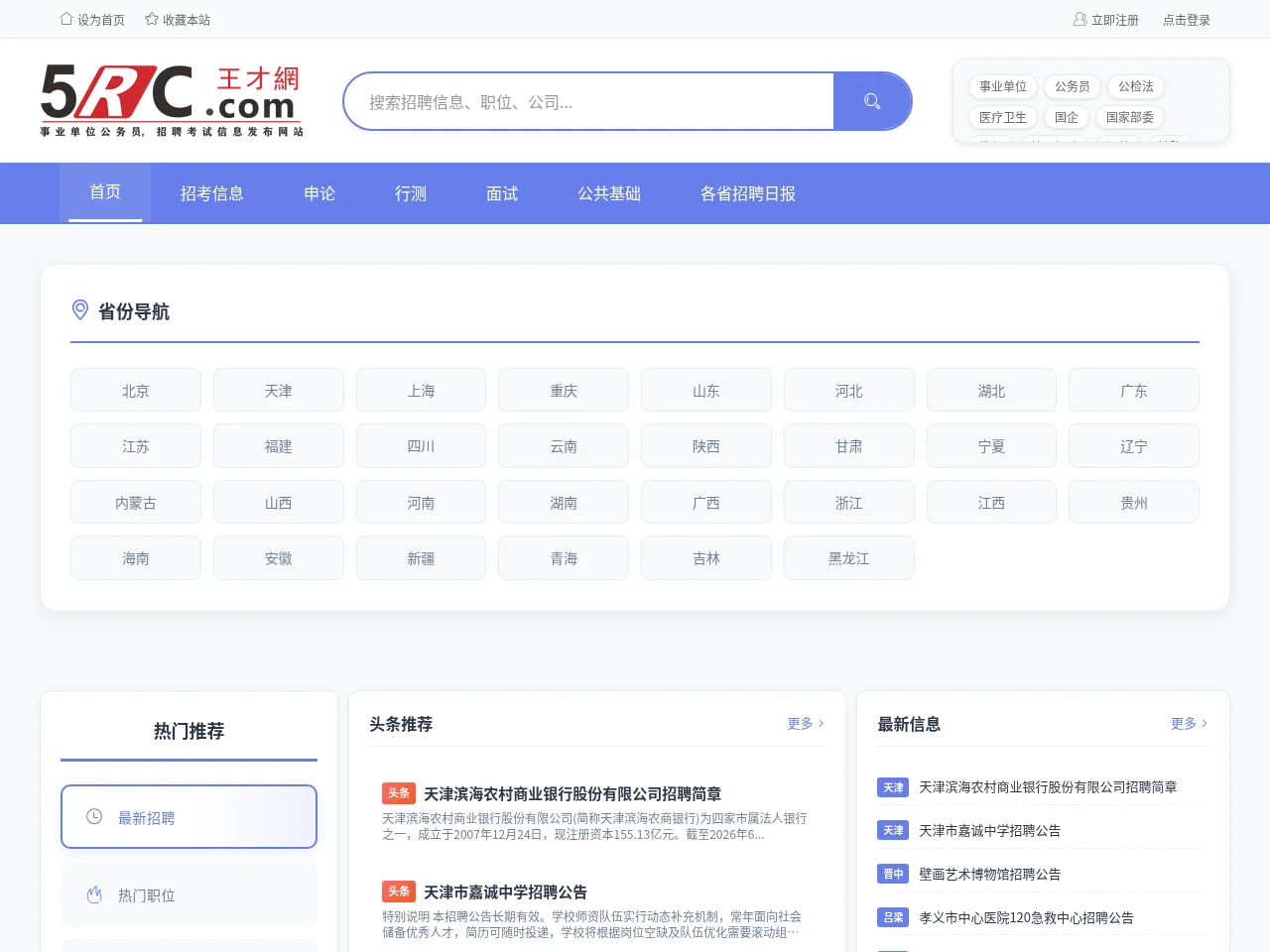Image resolution: width=1270 pixels, height=952 pixels.
Task: Select the 国家部委 tag
Action: (x=1130, y=117)
